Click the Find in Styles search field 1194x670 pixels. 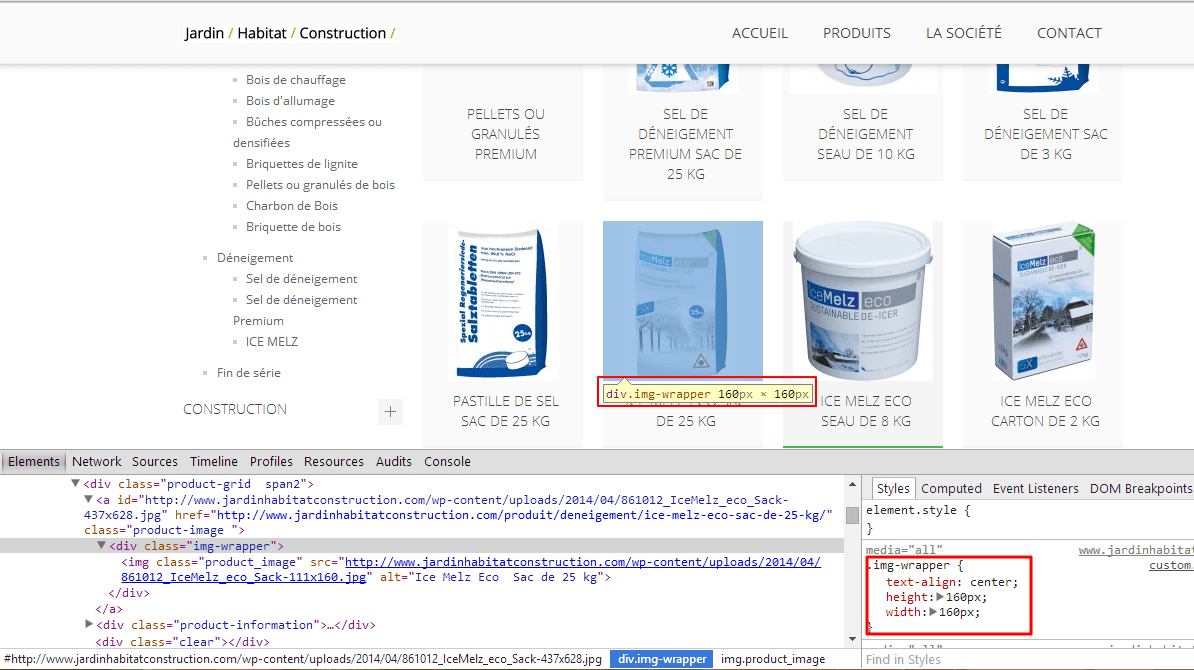1025,659
